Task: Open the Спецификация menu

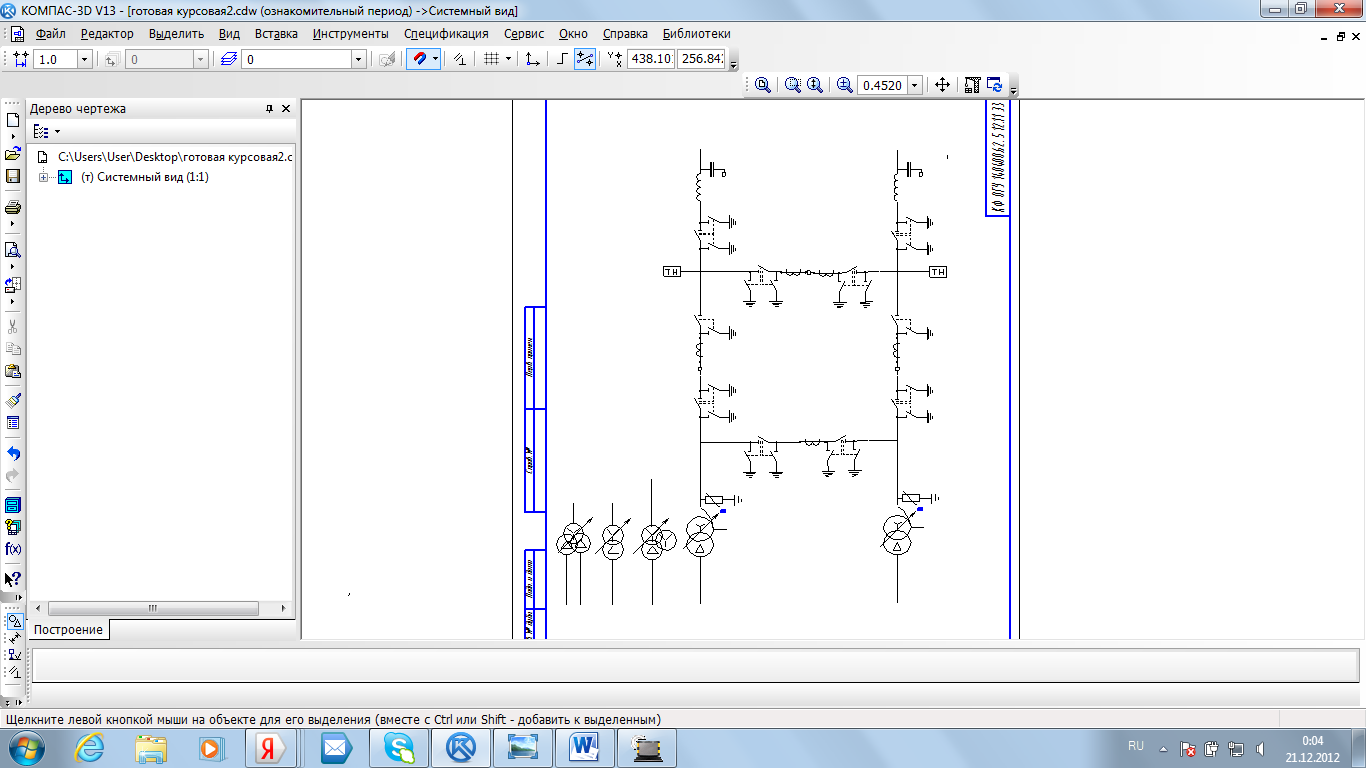Action: coord(446,34)
